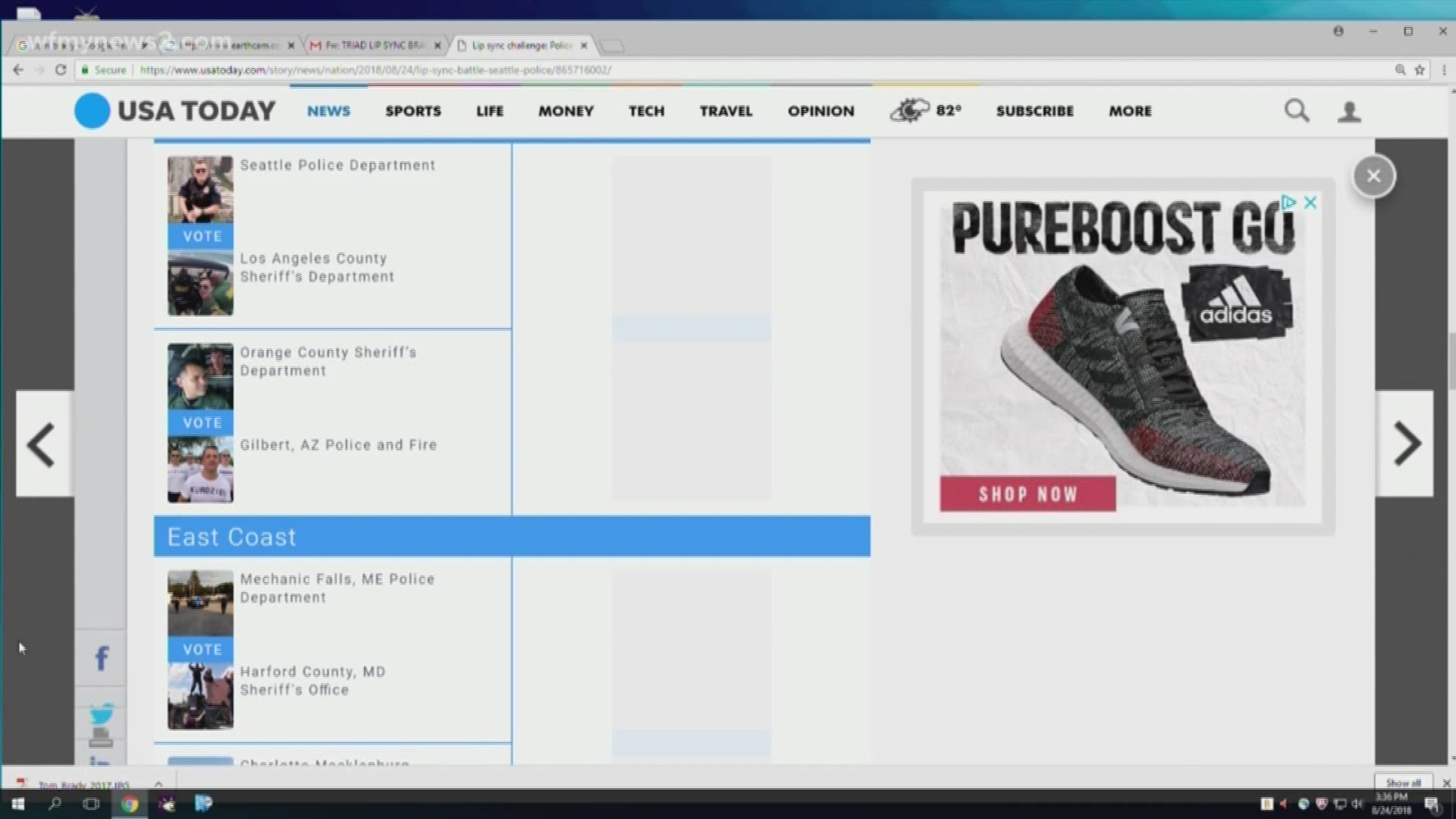Vote for Seattle Police Department
The image size is (1456, 819).
tap(200, 235)
